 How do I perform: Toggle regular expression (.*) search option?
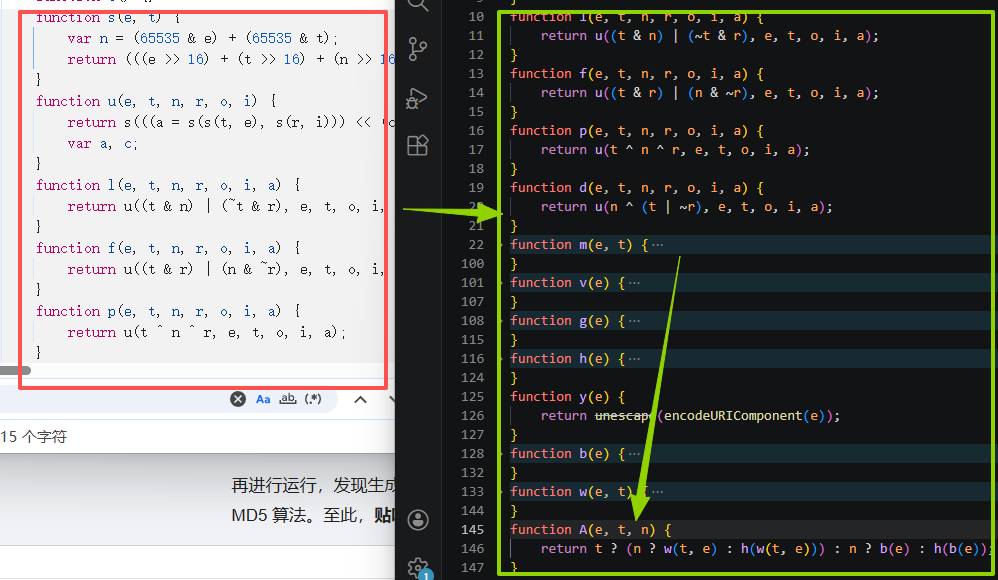313,399
